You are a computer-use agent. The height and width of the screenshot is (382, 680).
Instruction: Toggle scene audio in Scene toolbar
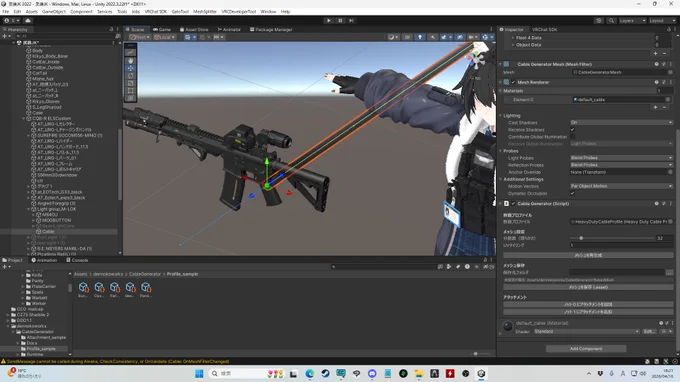[432, 37]
